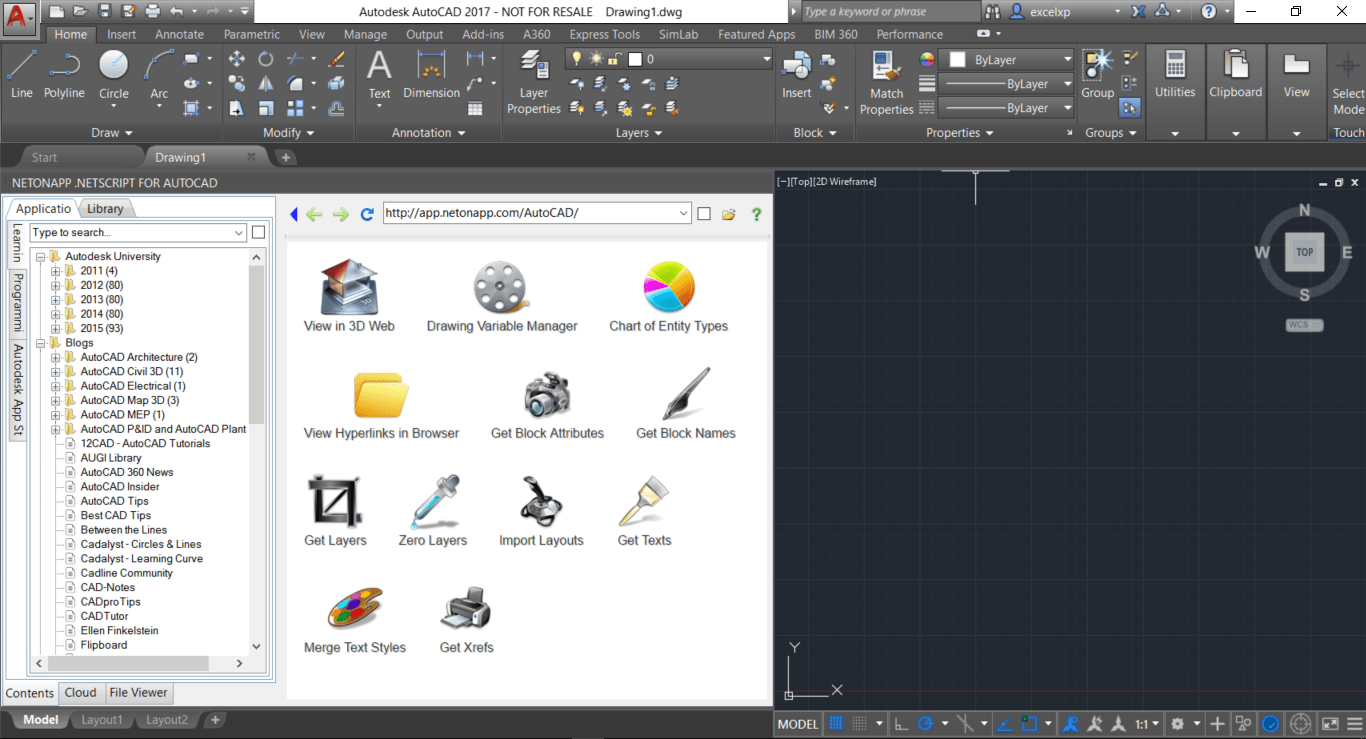Open the Layout1 tab

click(x=102, y=720)
